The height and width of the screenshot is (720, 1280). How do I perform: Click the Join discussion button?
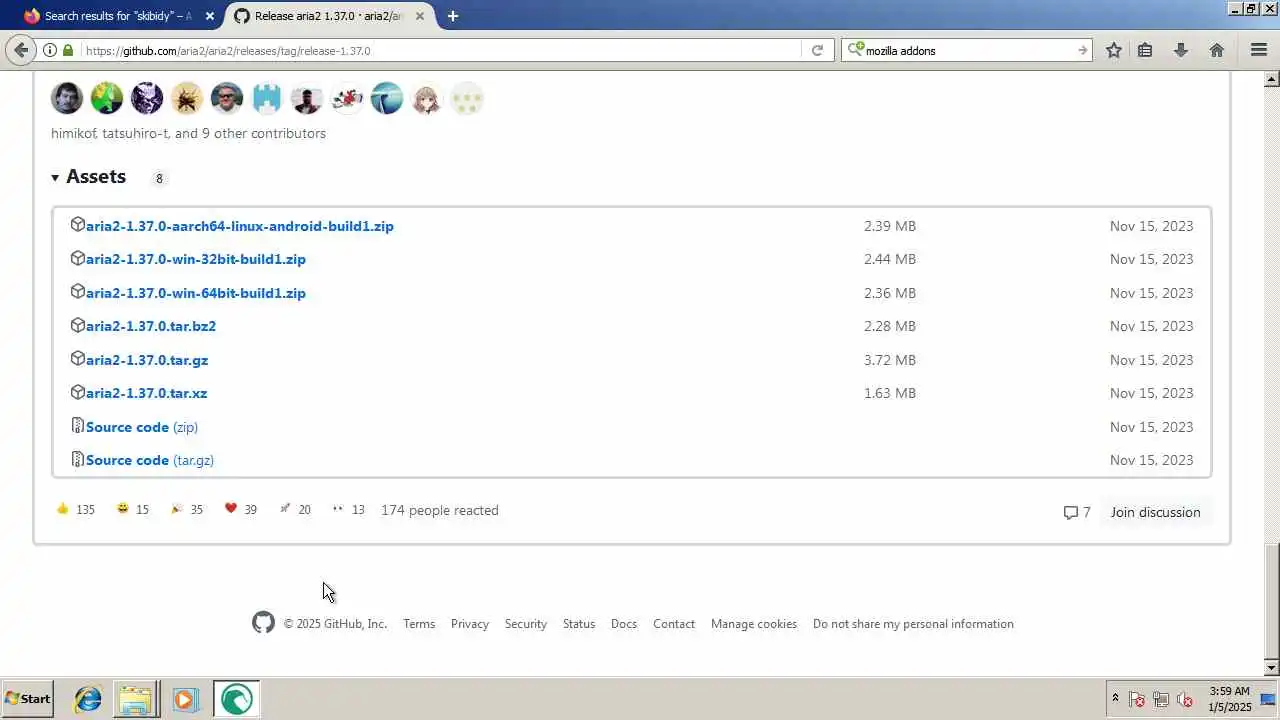click(1155, 512)
